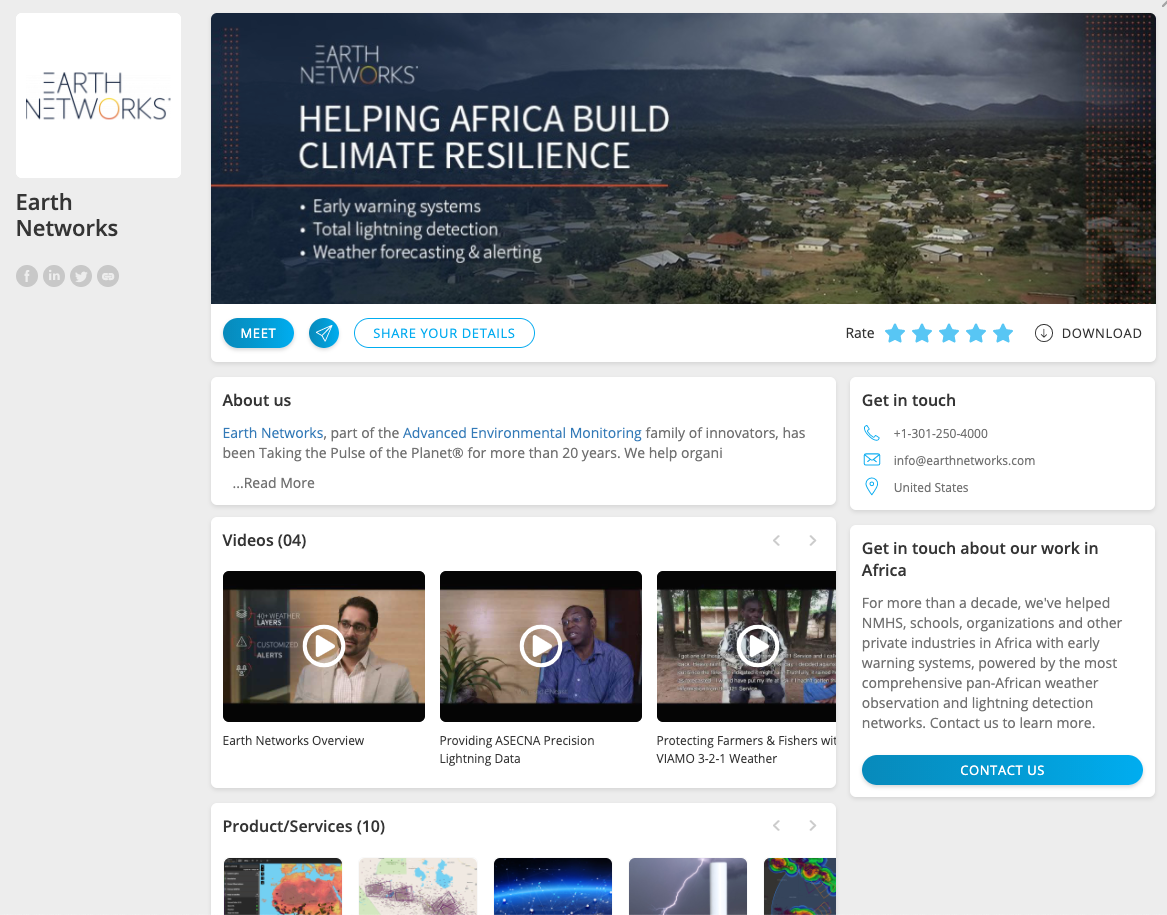Click the phone number +1-301-250-4000
Viewport: 1167px width, 915px height.
pos(941,433)
